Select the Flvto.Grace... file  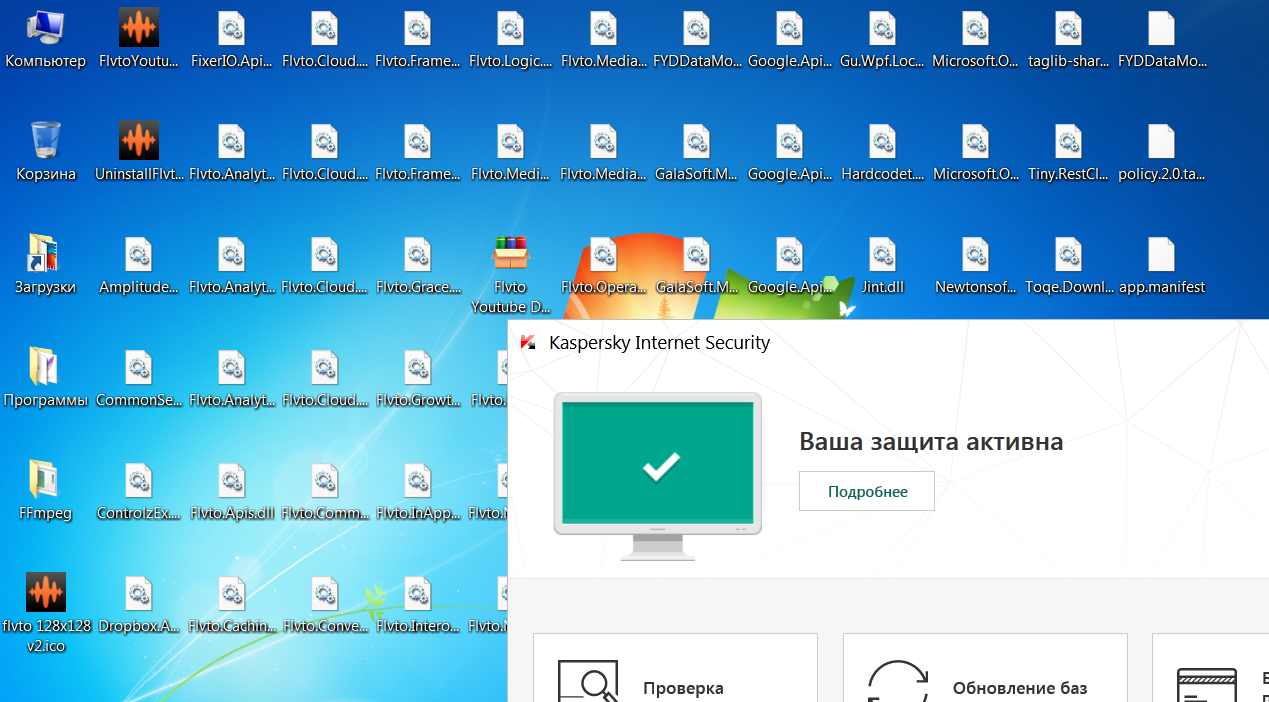418,266
